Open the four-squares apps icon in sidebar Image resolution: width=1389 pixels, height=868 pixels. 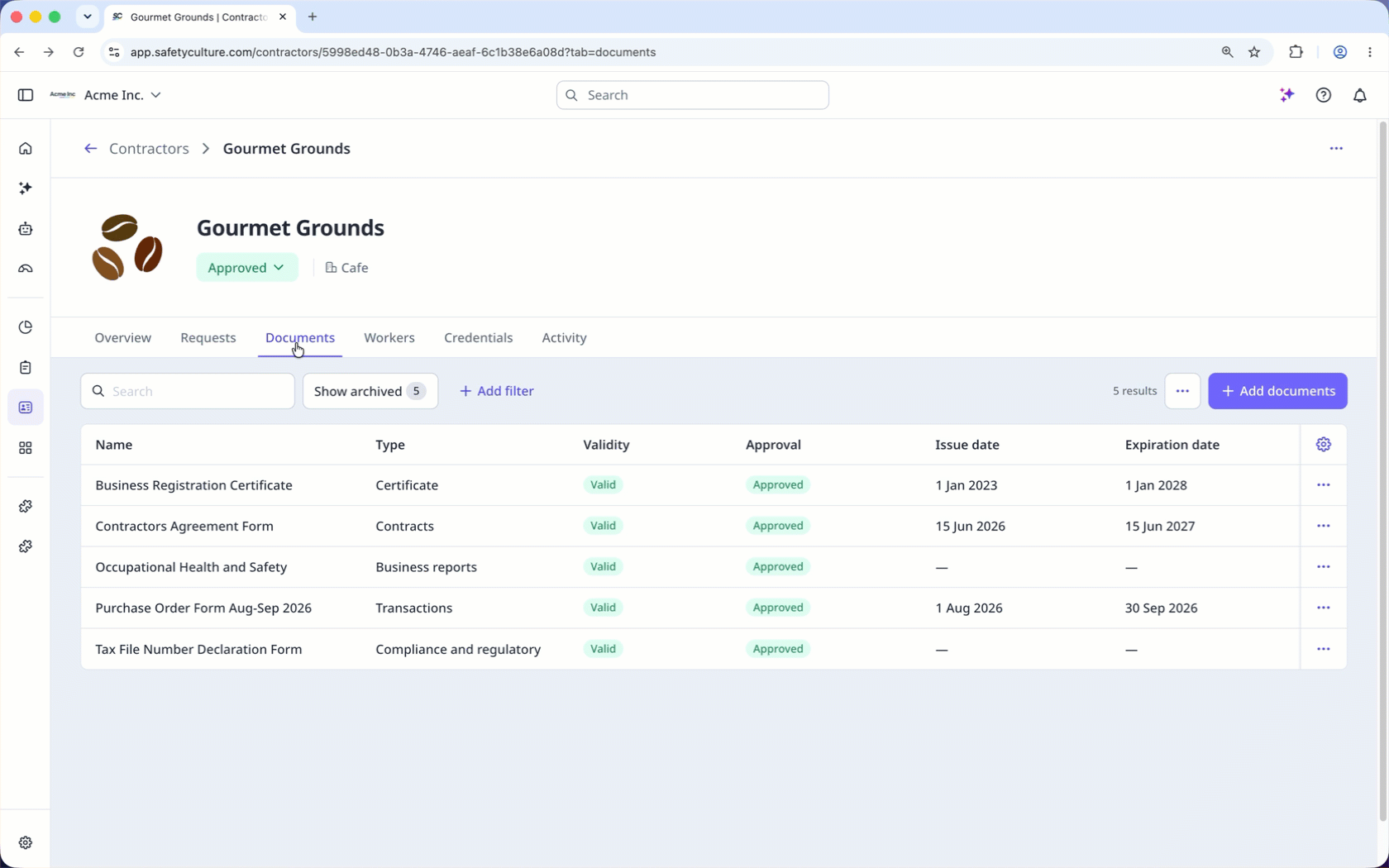[x=26, y=448]
